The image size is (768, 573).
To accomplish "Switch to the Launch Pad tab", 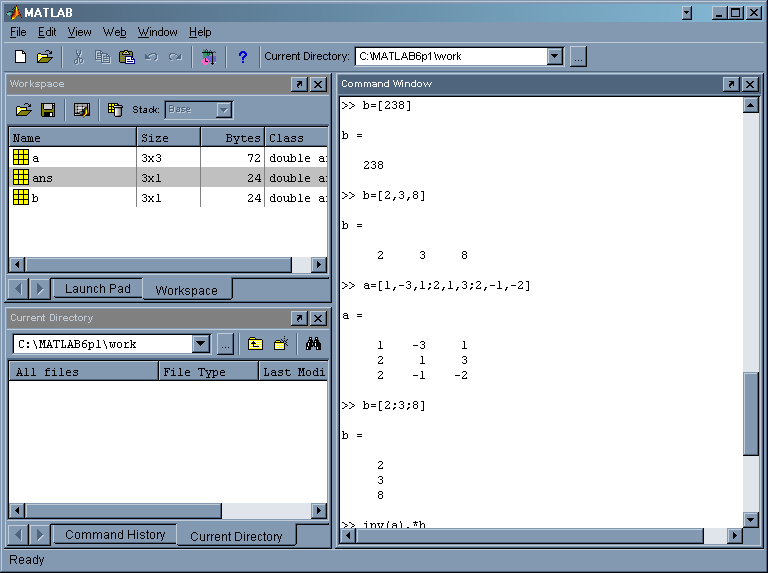I will [97, 288].
